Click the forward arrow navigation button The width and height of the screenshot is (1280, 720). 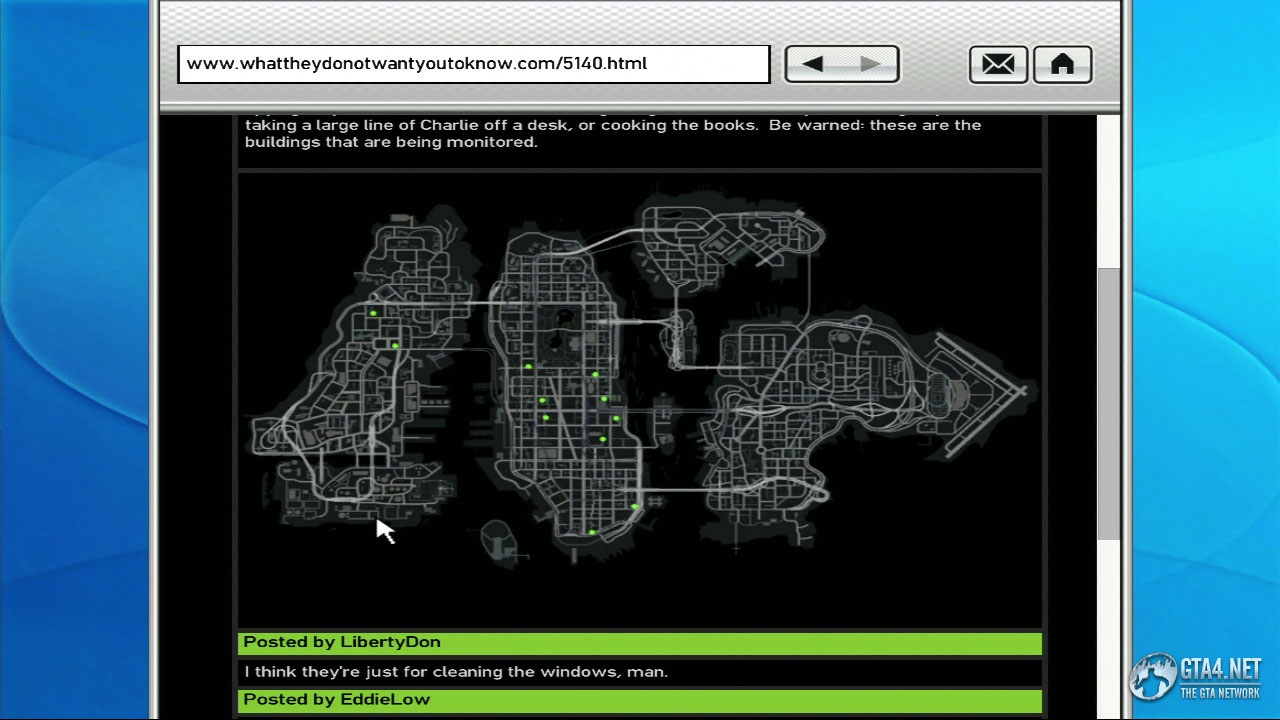click(870, 64)
